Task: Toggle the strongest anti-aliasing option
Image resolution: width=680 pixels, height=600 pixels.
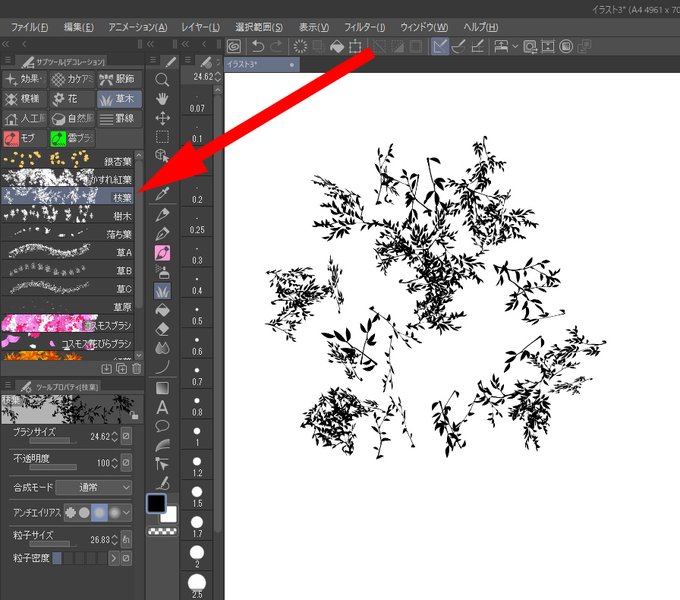Action: [x=114, y=513]
